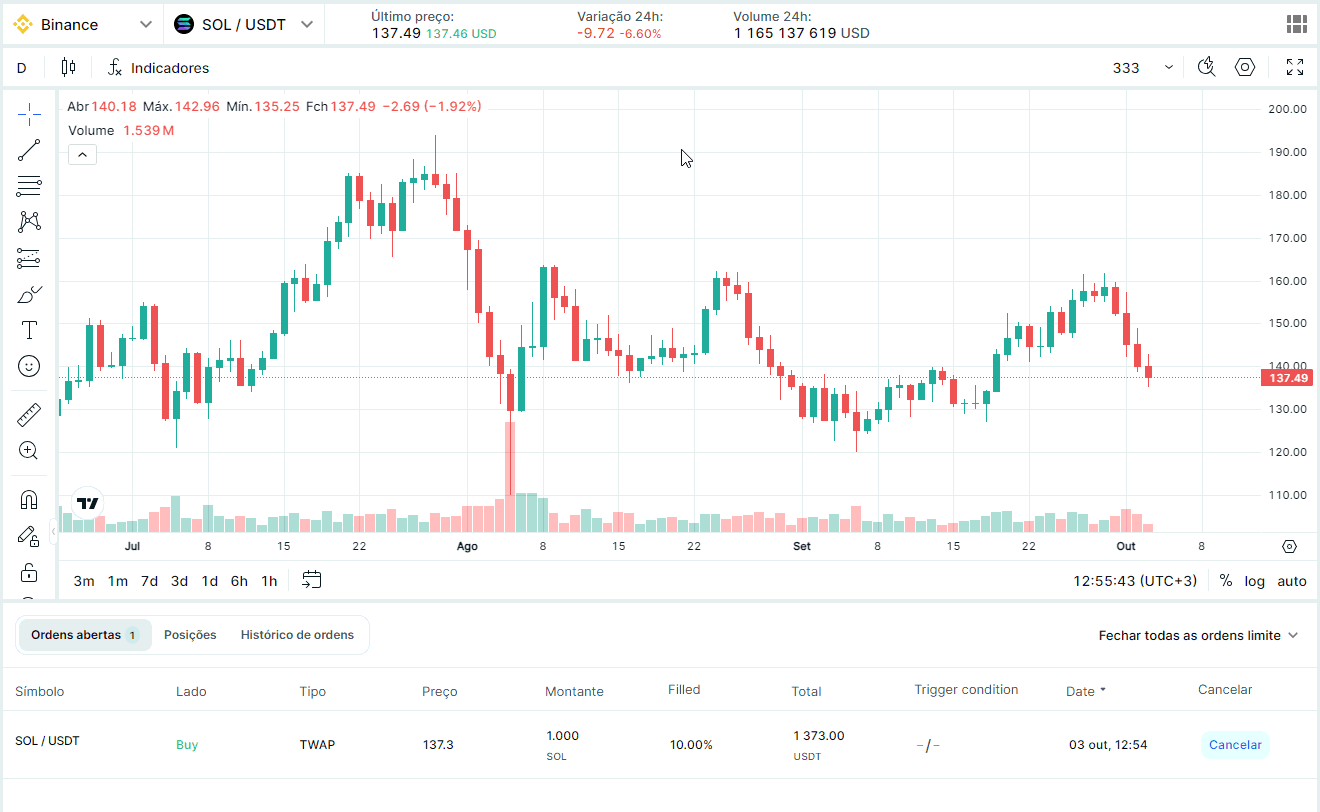The height and width of the screenshot is (812, 1320).
Task: Toggle auto scale on the chart
Action: (1292, 581)
